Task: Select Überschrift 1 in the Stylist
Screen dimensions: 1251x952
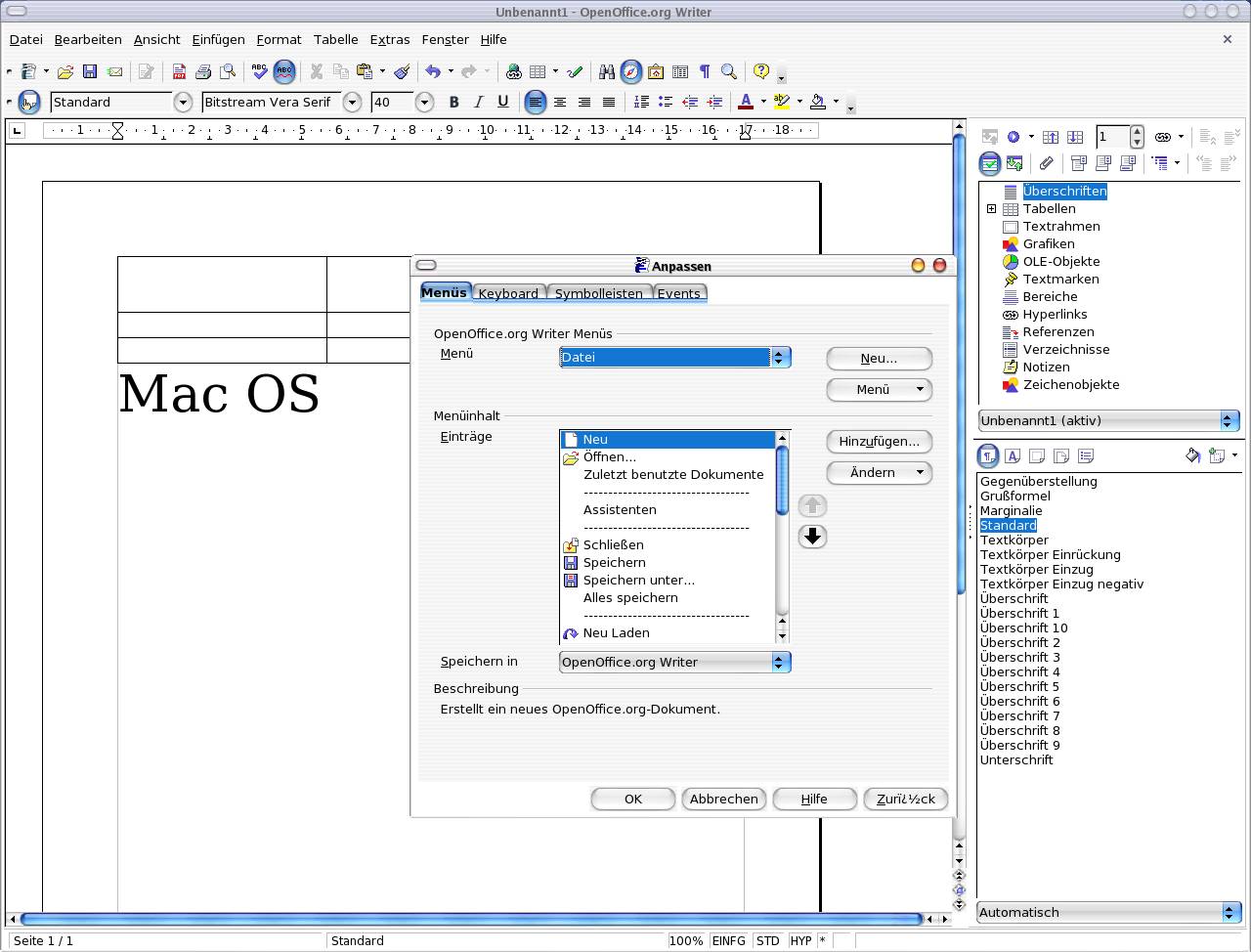Action: point(1019,613)
